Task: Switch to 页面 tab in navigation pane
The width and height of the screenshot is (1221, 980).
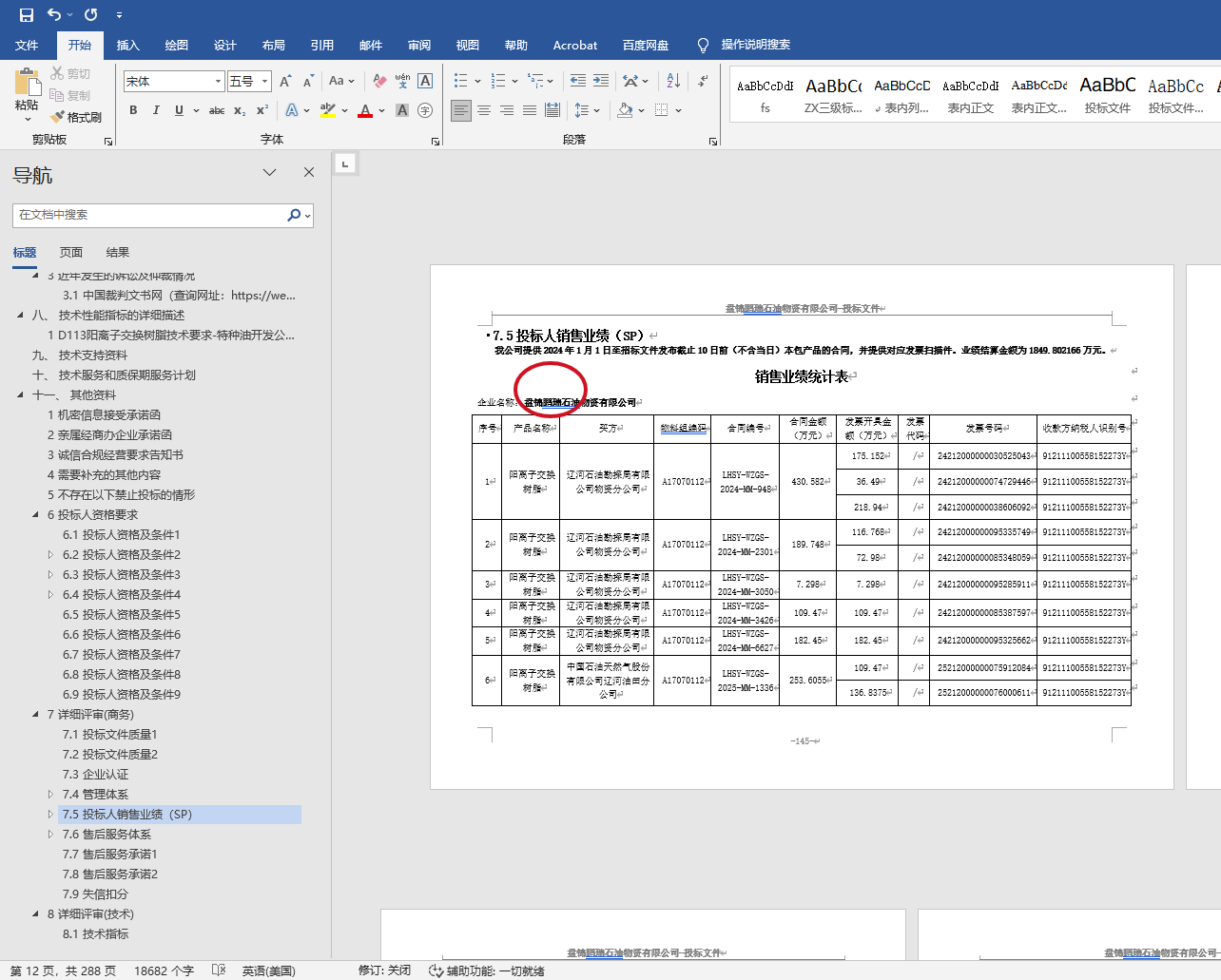Action: [x=71, y=252]
